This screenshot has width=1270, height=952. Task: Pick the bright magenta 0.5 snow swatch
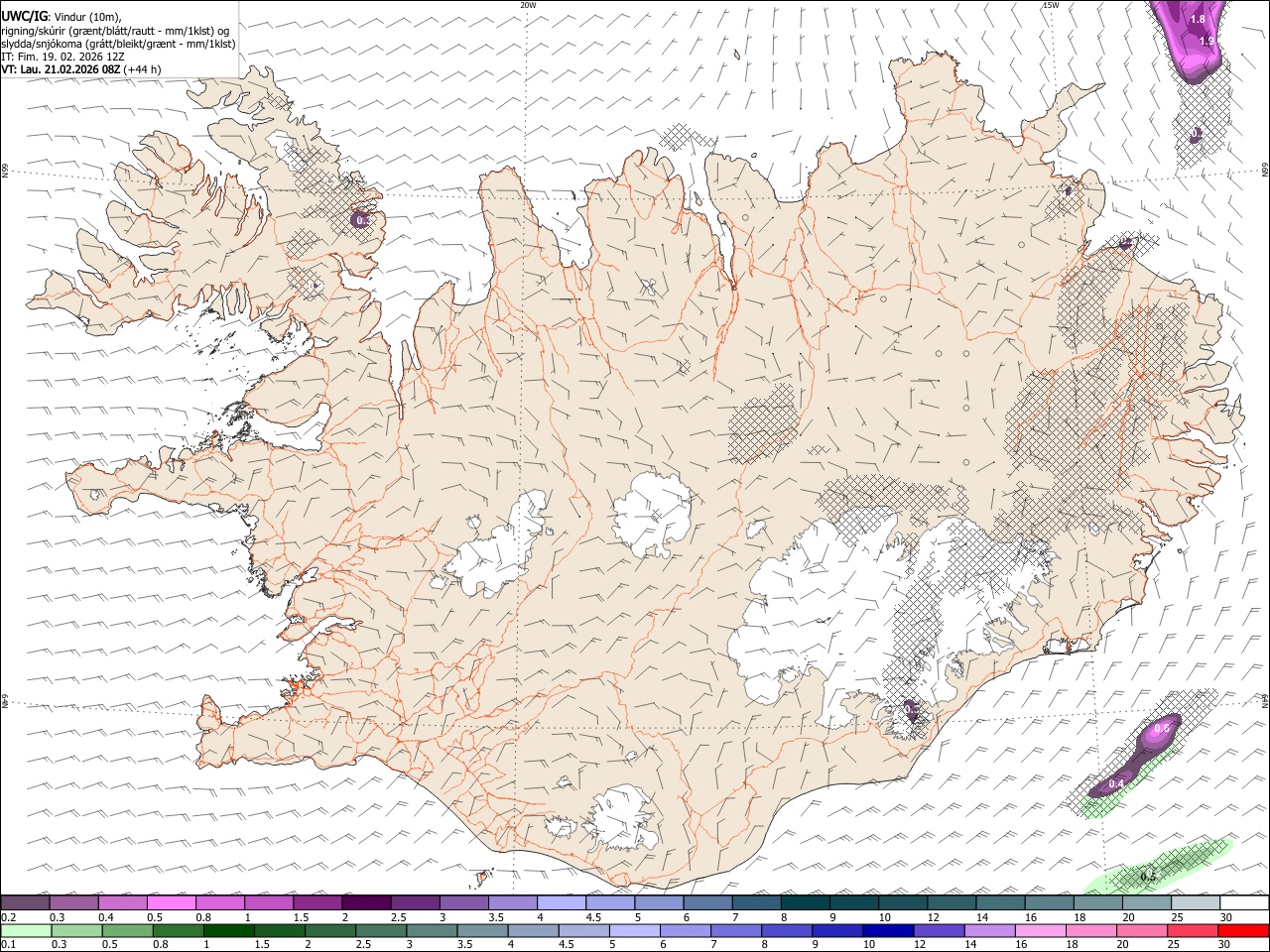click(172, 903)
